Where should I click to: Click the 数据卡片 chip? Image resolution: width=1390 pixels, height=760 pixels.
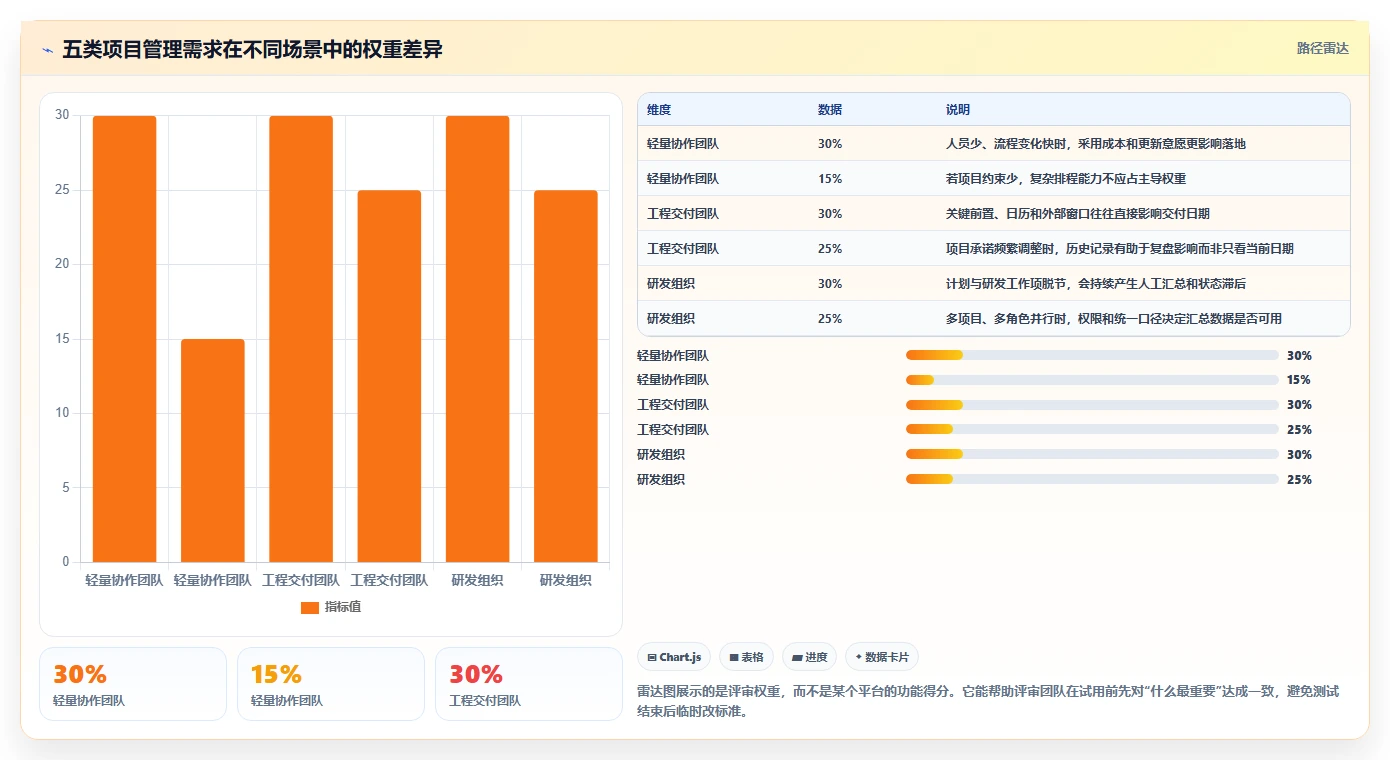[882, 657]
